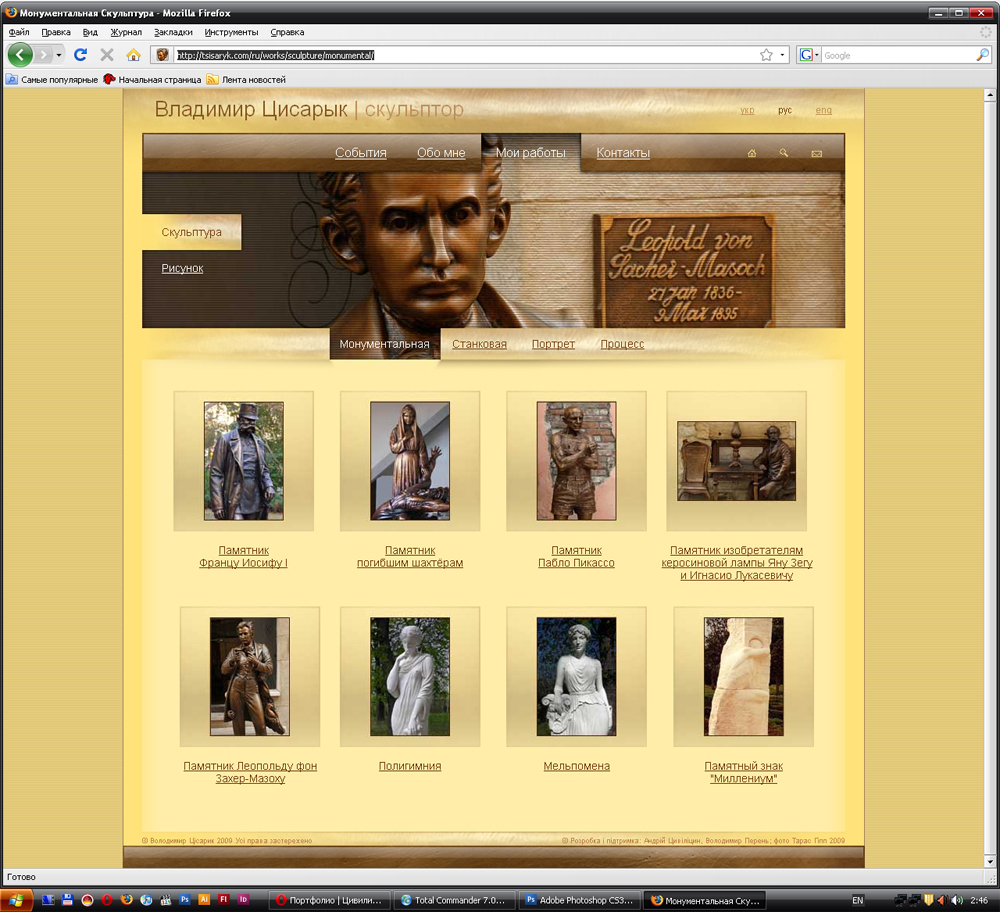
Task: Click the site home icon in nav bar
Action: pos(752,153)
